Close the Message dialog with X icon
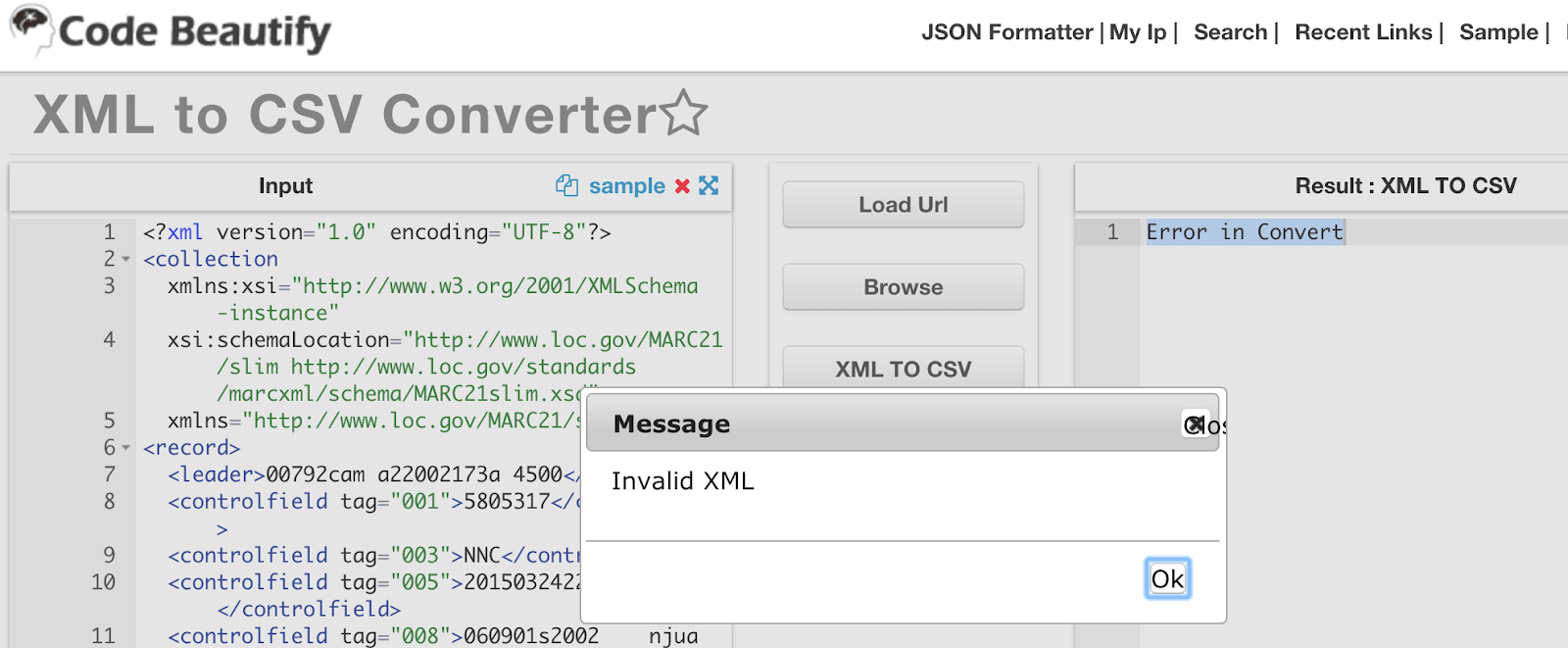Screen dimensions: 1568x648 pyautogui.click(x=1195, y=424)
